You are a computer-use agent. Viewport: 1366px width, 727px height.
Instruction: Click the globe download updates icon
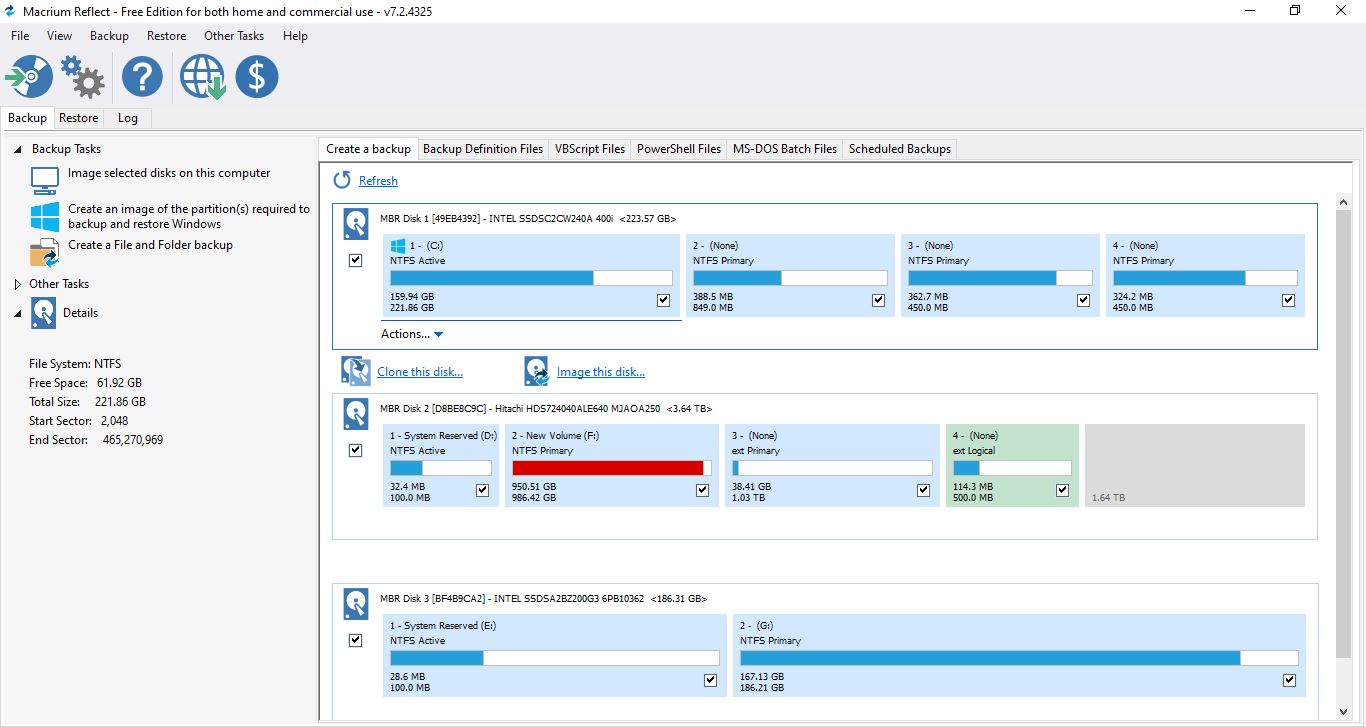coord(202,77)
